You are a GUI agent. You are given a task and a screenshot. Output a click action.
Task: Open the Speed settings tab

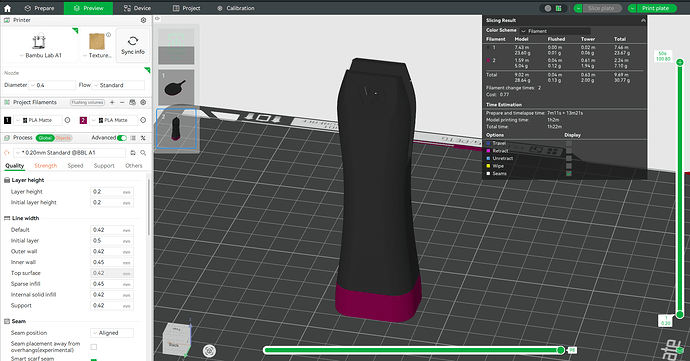[x=75, y=166]
